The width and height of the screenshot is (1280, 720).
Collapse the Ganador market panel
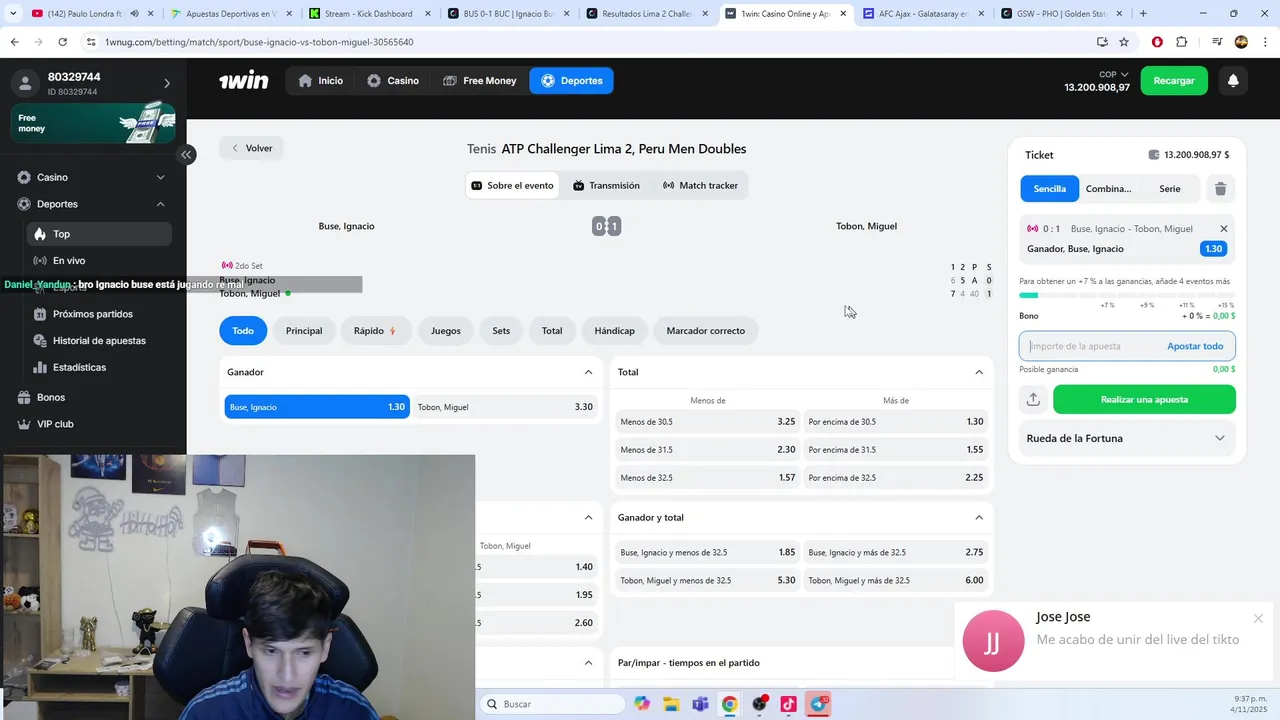tap(588, 372)
